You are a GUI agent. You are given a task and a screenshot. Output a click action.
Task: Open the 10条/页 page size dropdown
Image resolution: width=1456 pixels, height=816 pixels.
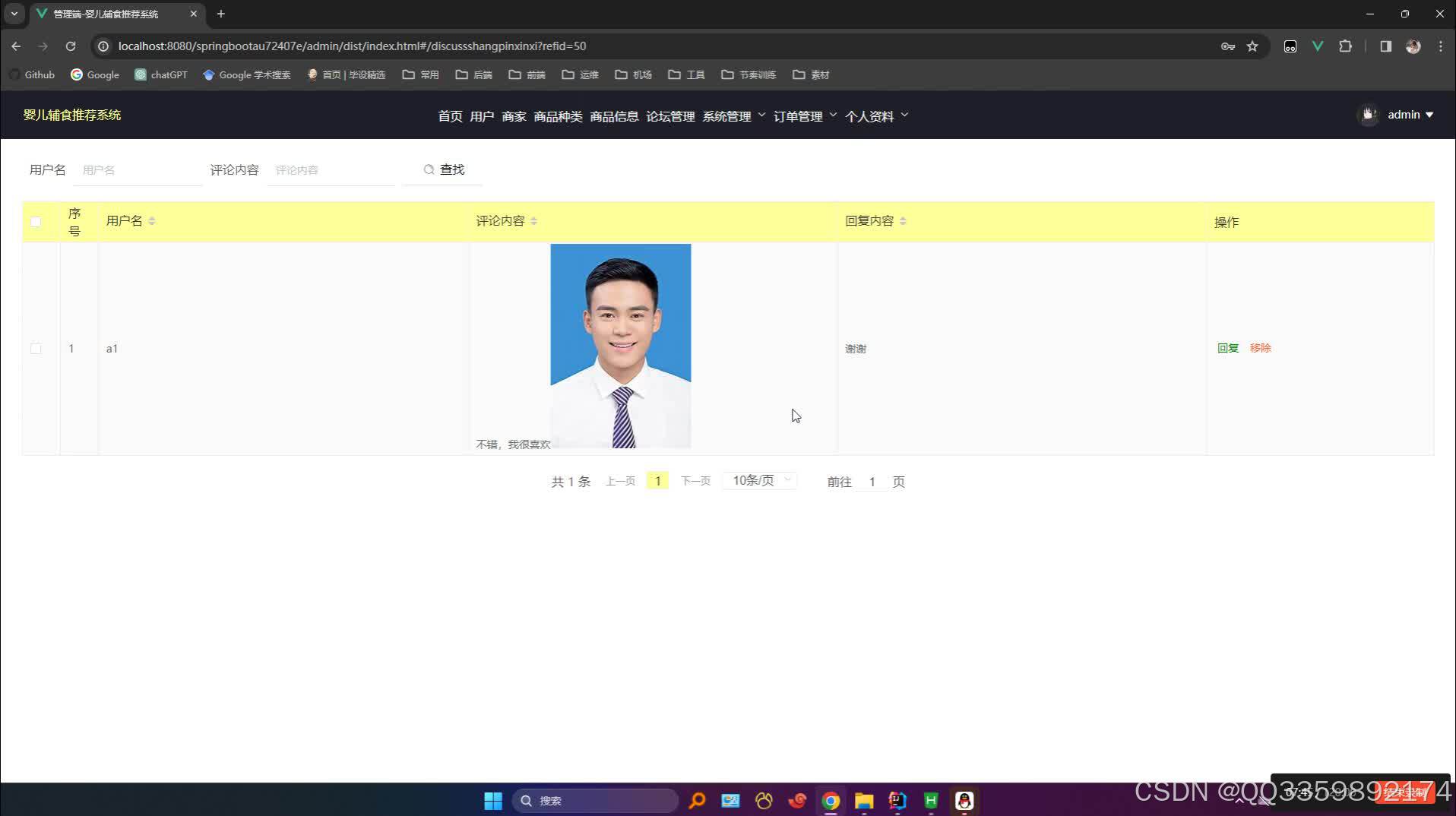760,480
